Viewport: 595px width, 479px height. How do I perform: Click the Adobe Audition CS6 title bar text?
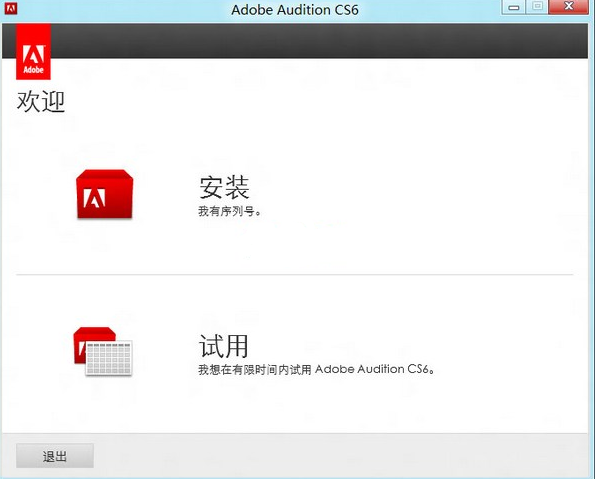[295, 10]
